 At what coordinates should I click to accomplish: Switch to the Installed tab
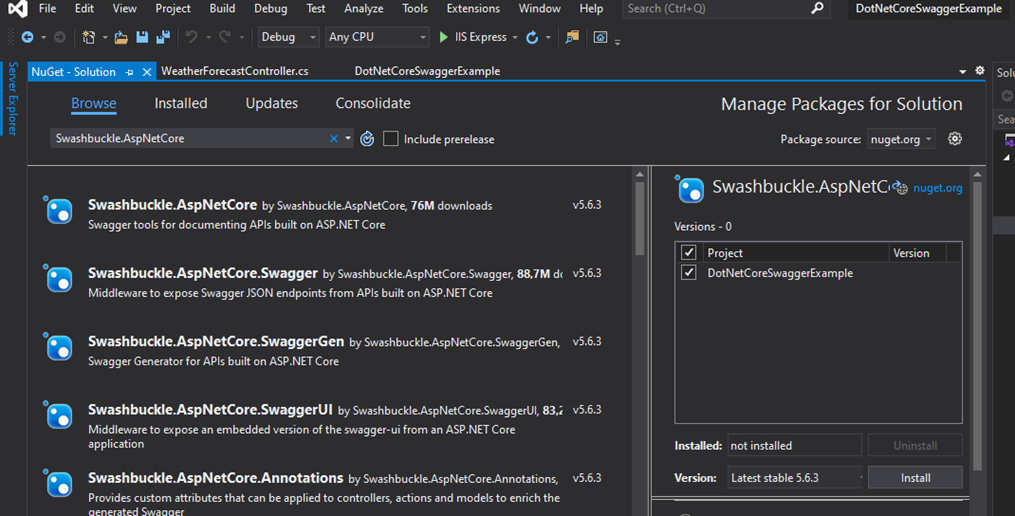pos(181,103)
